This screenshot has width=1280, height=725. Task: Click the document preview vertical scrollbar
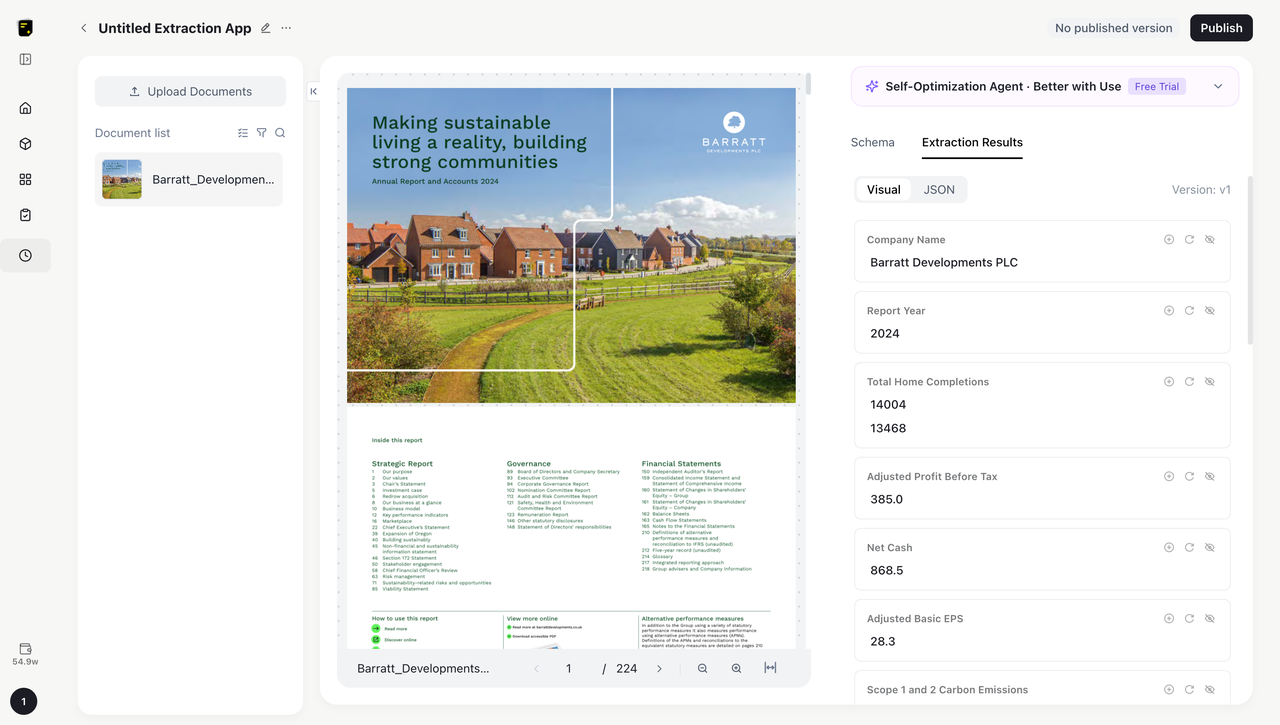coord(808,84)
